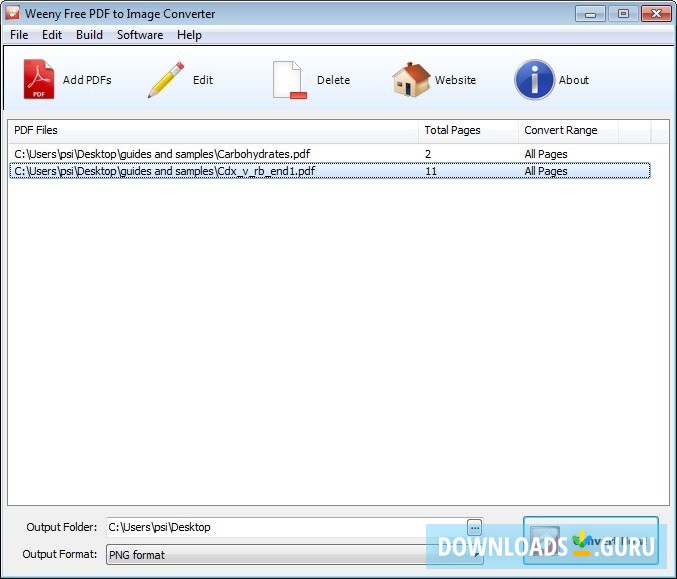
Task: Open the Edit menu
Action: pyautogui.click(x=52, y=35)
